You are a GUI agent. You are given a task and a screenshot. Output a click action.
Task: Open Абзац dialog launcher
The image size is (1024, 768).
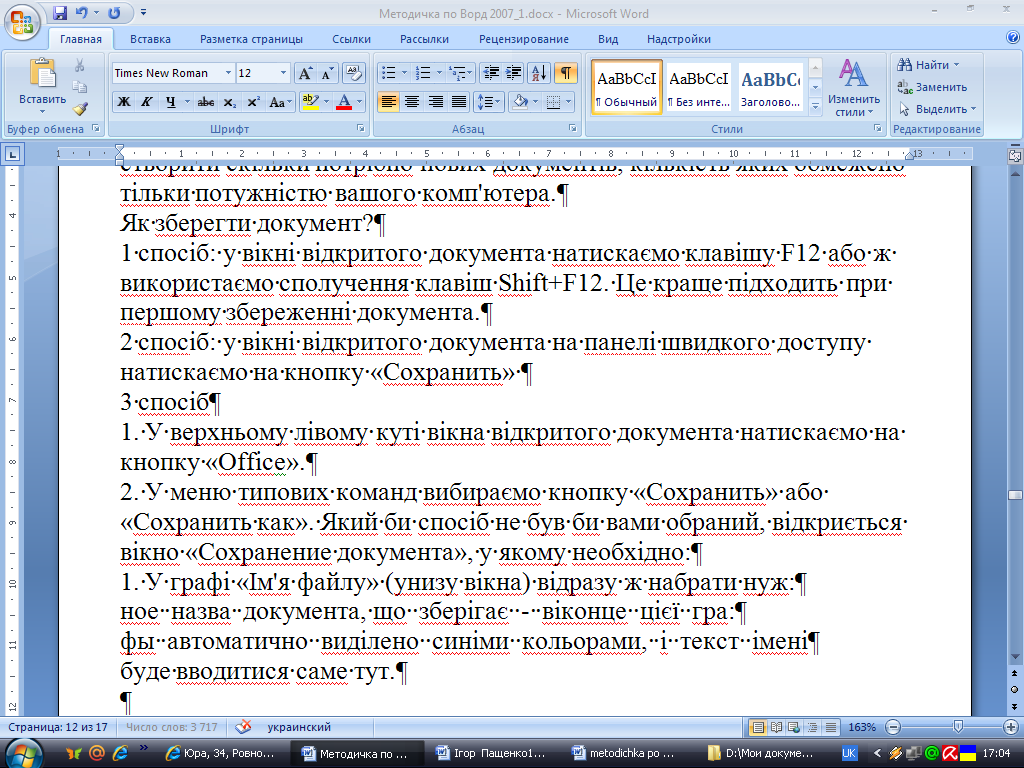click(573, 129)
